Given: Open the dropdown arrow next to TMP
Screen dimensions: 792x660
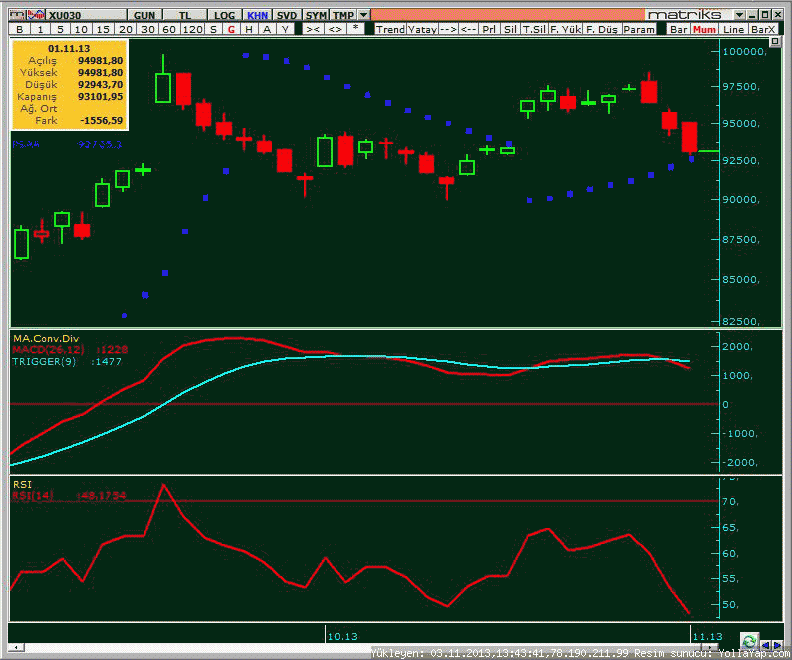Looking at the screenshot, I should point(364,16).
